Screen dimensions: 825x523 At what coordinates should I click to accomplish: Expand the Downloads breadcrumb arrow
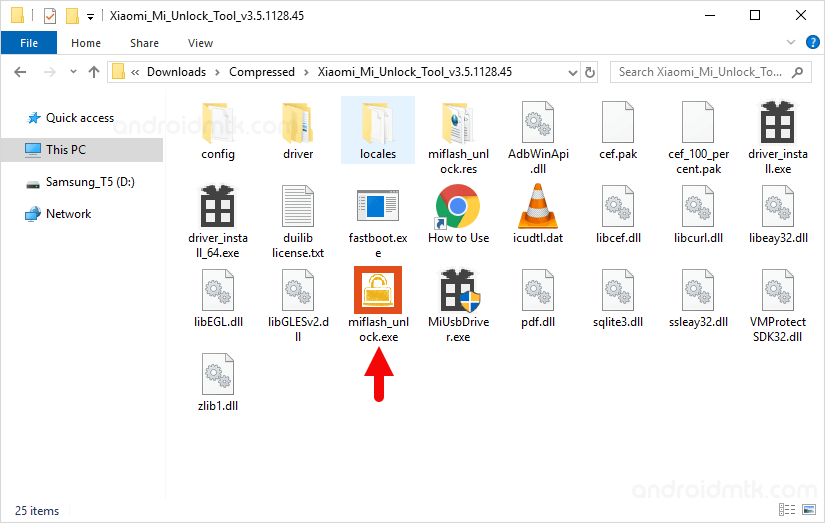click(217, 73)
